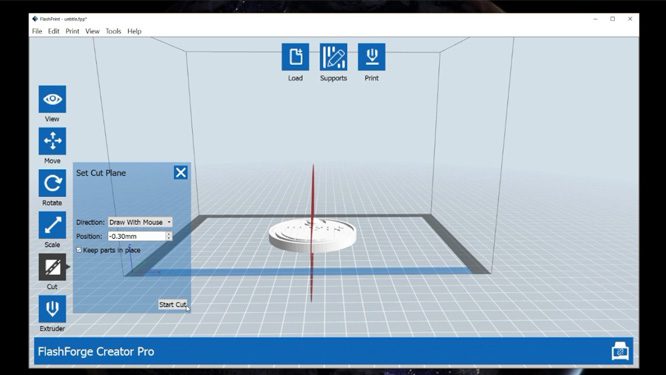Open the Extruder tool
The image size is (666, 375).
pos(52,309)
